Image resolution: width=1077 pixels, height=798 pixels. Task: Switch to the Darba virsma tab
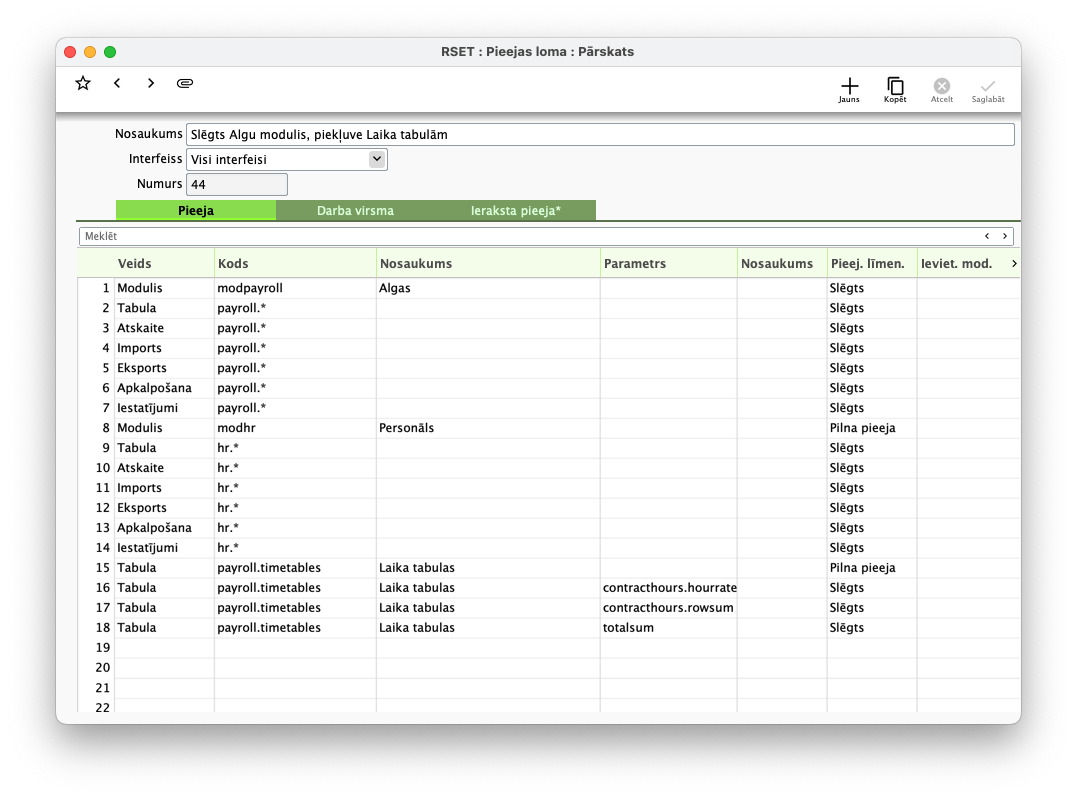[x=355, y=211]
